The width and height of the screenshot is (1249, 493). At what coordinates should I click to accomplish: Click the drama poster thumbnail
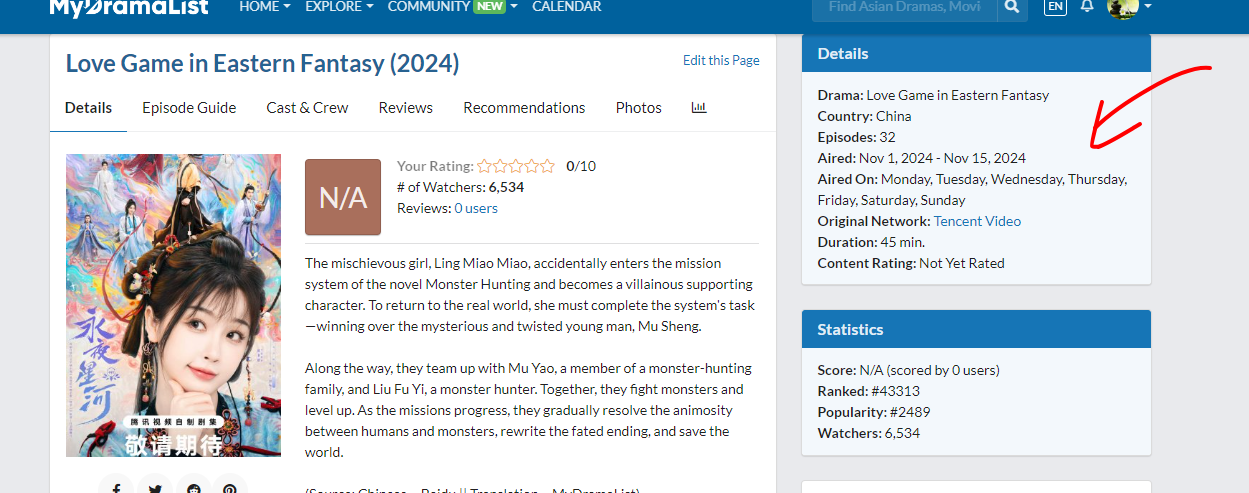tap(173, 305)
